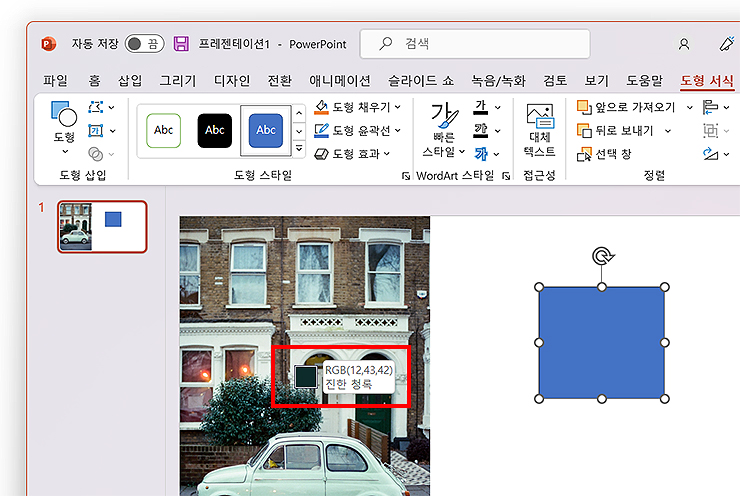
Task: Expand the edit shape dropdown arrow
Action: tap(112, 108)
